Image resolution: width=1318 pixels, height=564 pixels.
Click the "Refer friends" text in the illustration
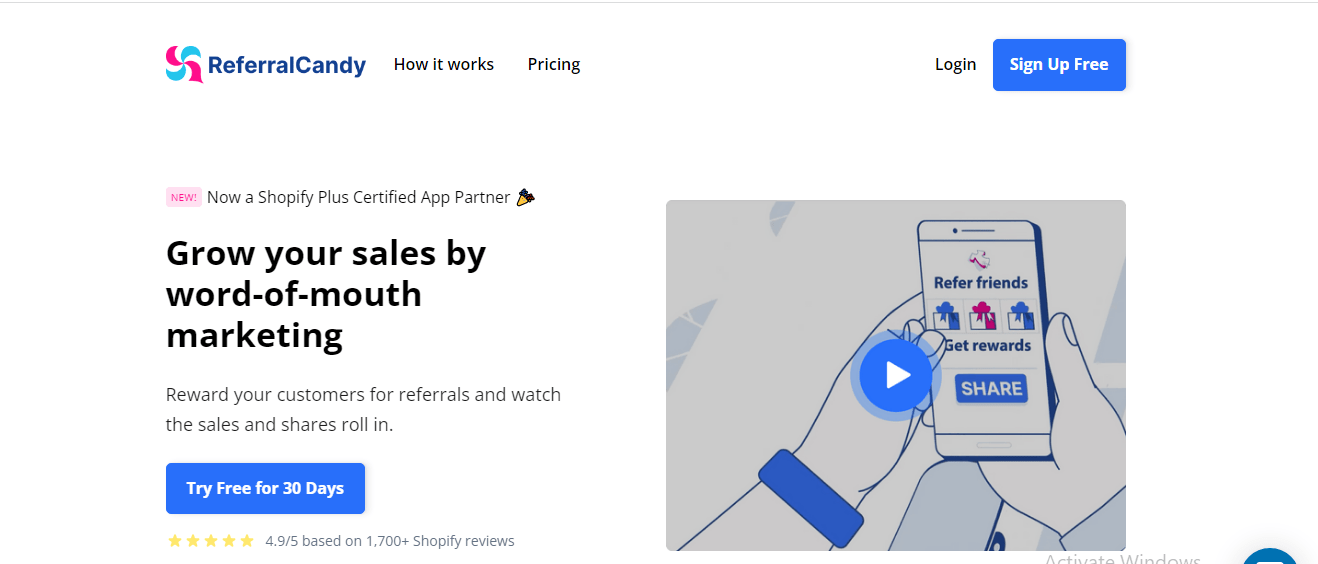(x=980, y=283)
